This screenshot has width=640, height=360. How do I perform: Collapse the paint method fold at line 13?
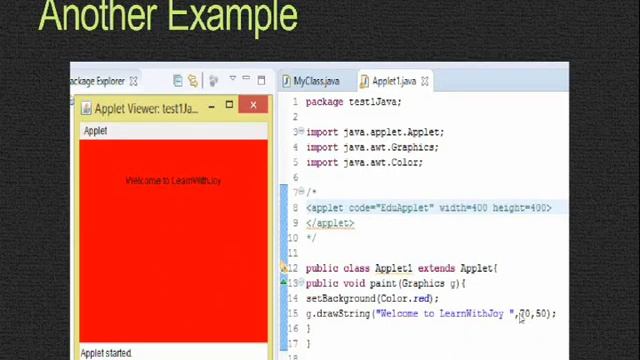coord(301,282)
